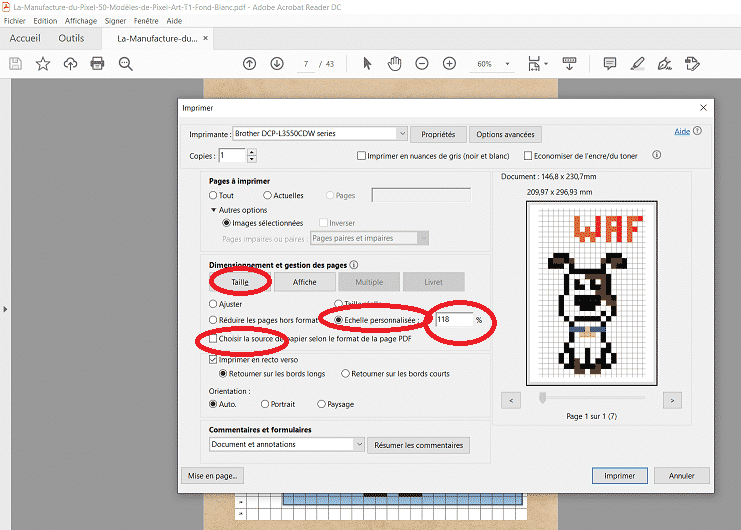Viewport: 741px width, 530px height.
Task: Click info icon beside Dimensionnement heading
Action: [353, 265]
